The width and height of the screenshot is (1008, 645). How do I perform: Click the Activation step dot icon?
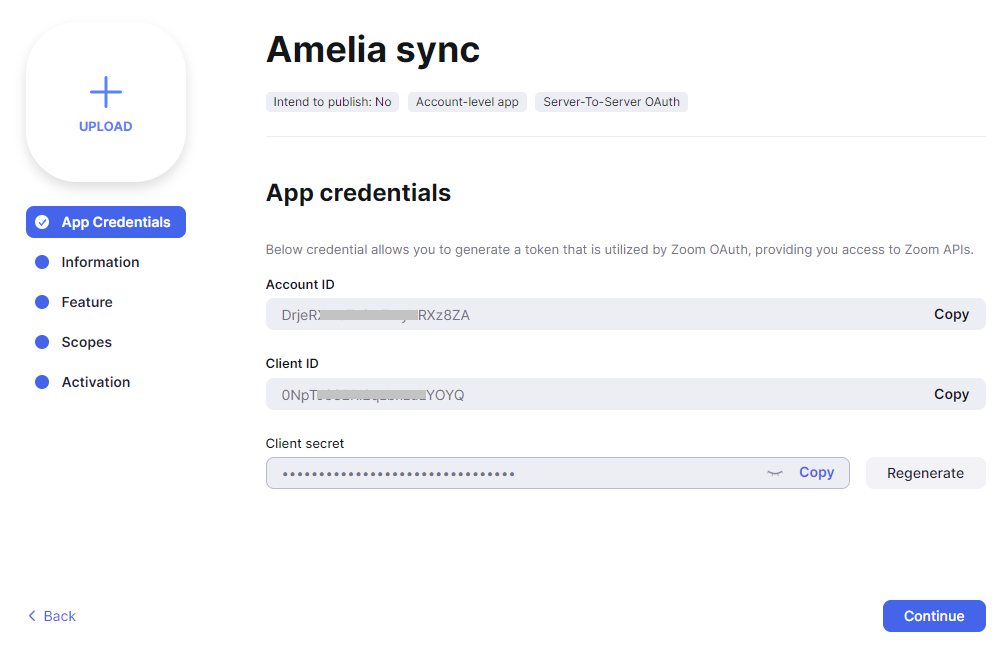pos(42,382)
